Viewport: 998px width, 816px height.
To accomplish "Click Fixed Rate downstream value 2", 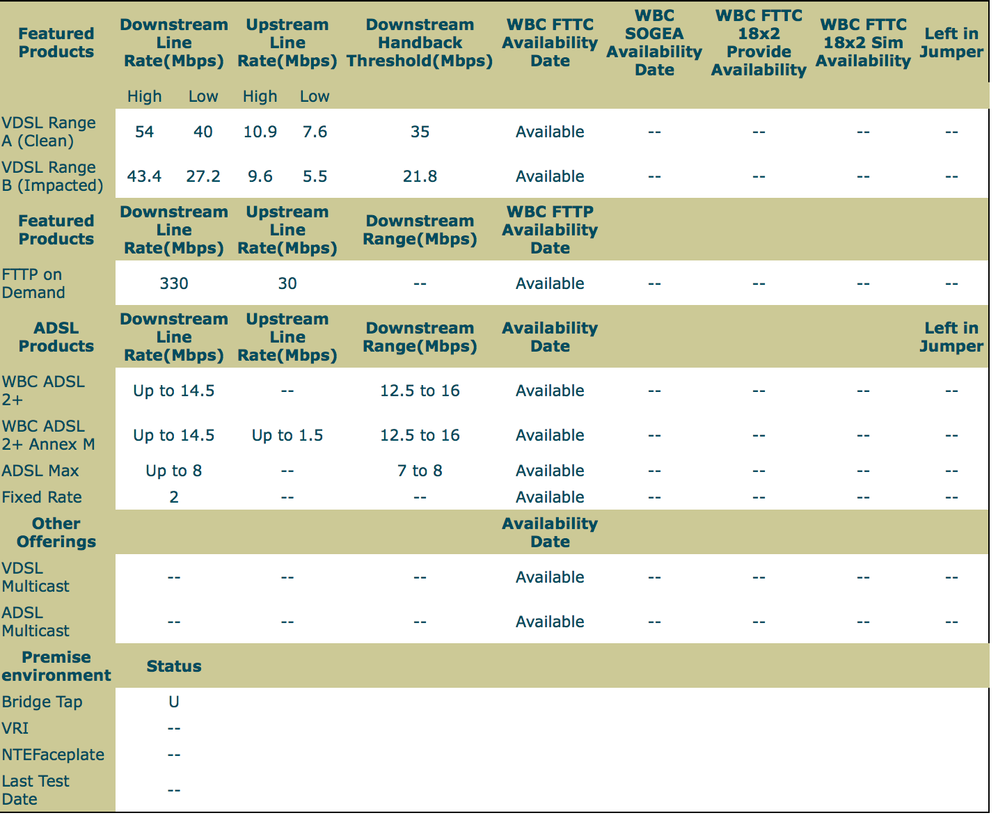I will (x=174, y=497).
